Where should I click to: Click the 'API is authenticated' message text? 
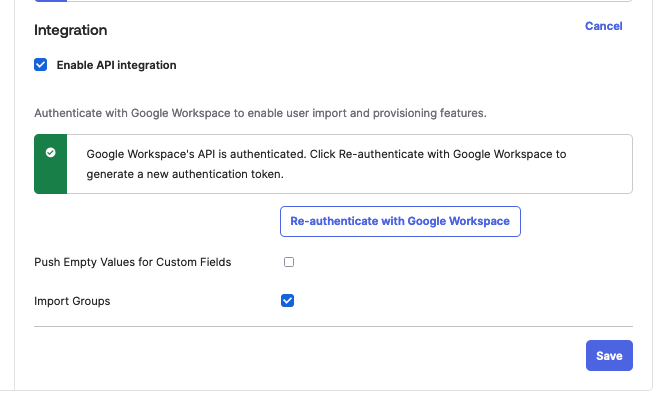(326, 164)
